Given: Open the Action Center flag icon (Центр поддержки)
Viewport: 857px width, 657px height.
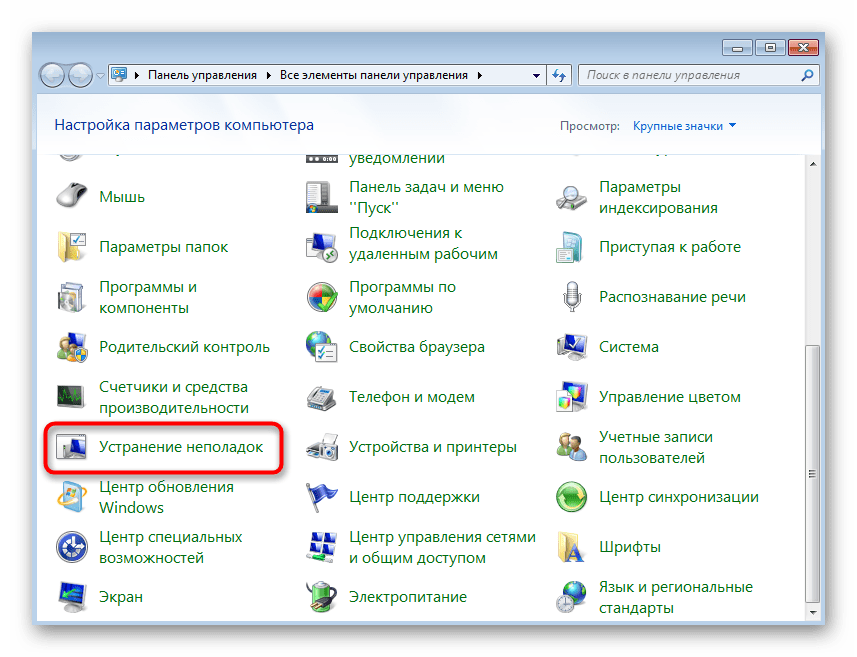Looking at the screenshot, I should pyautogui.click(x=322, y=497).
